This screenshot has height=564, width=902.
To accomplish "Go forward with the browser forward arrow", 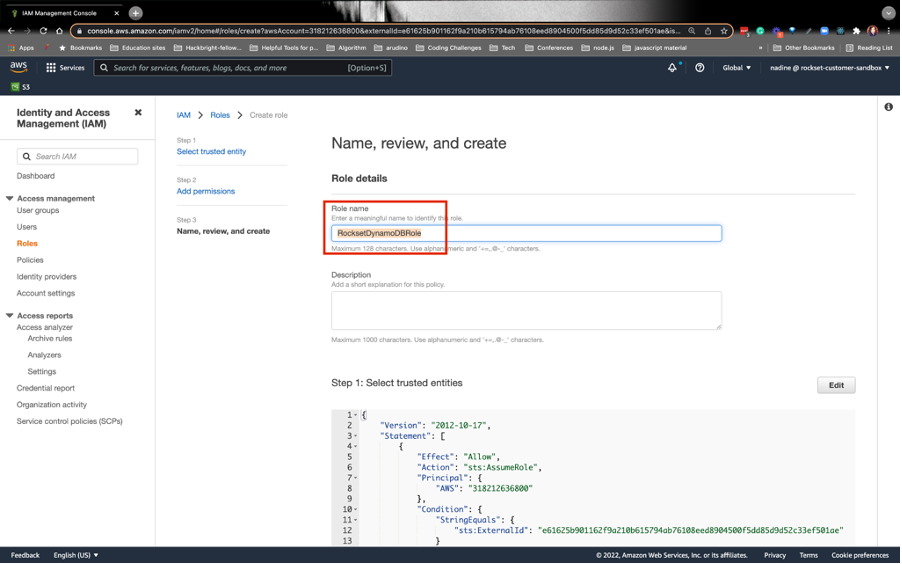I will click(x=27, y=31).
